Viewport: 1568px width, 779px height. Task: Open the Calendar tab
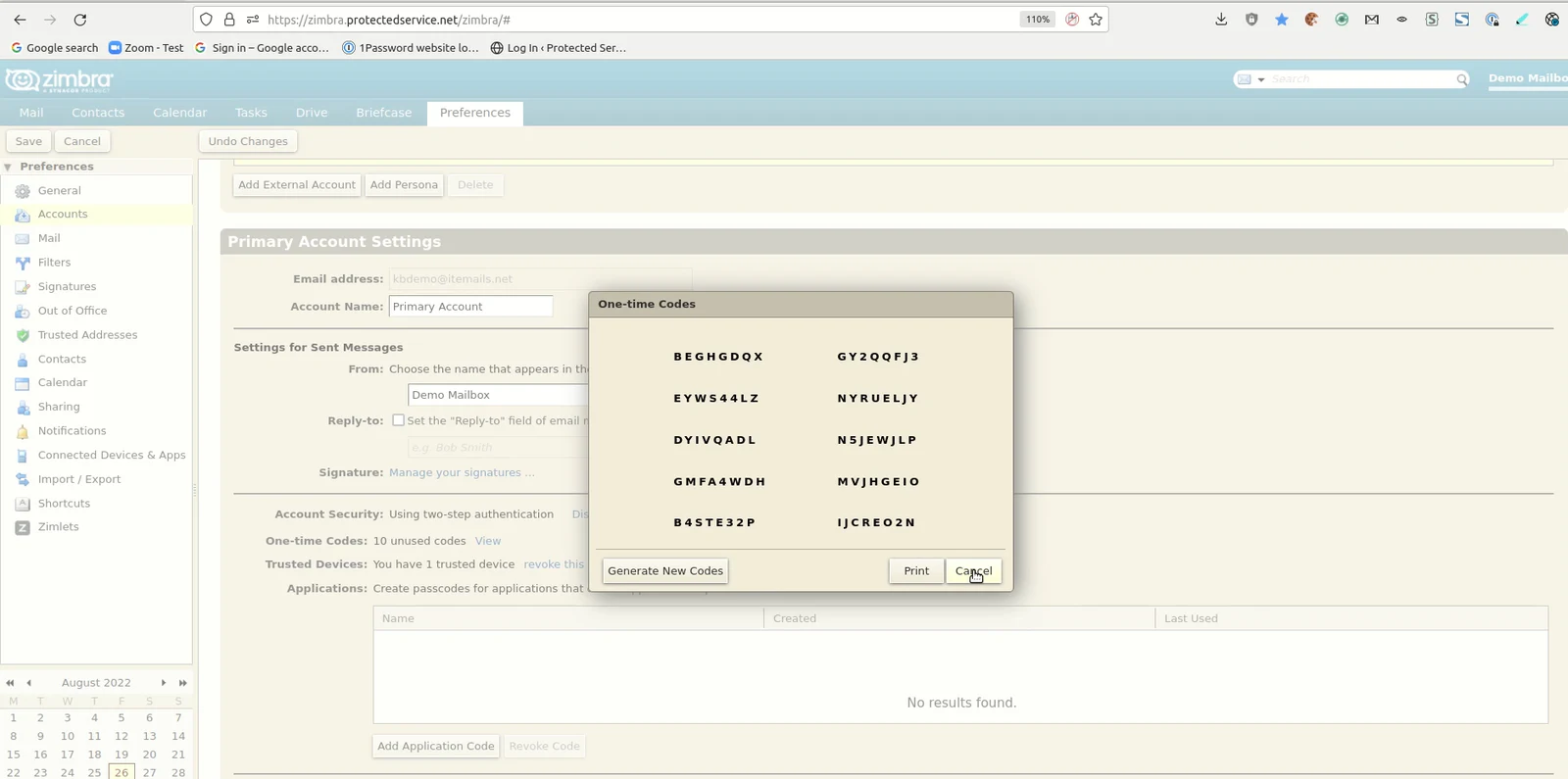[x=179, y=113]
